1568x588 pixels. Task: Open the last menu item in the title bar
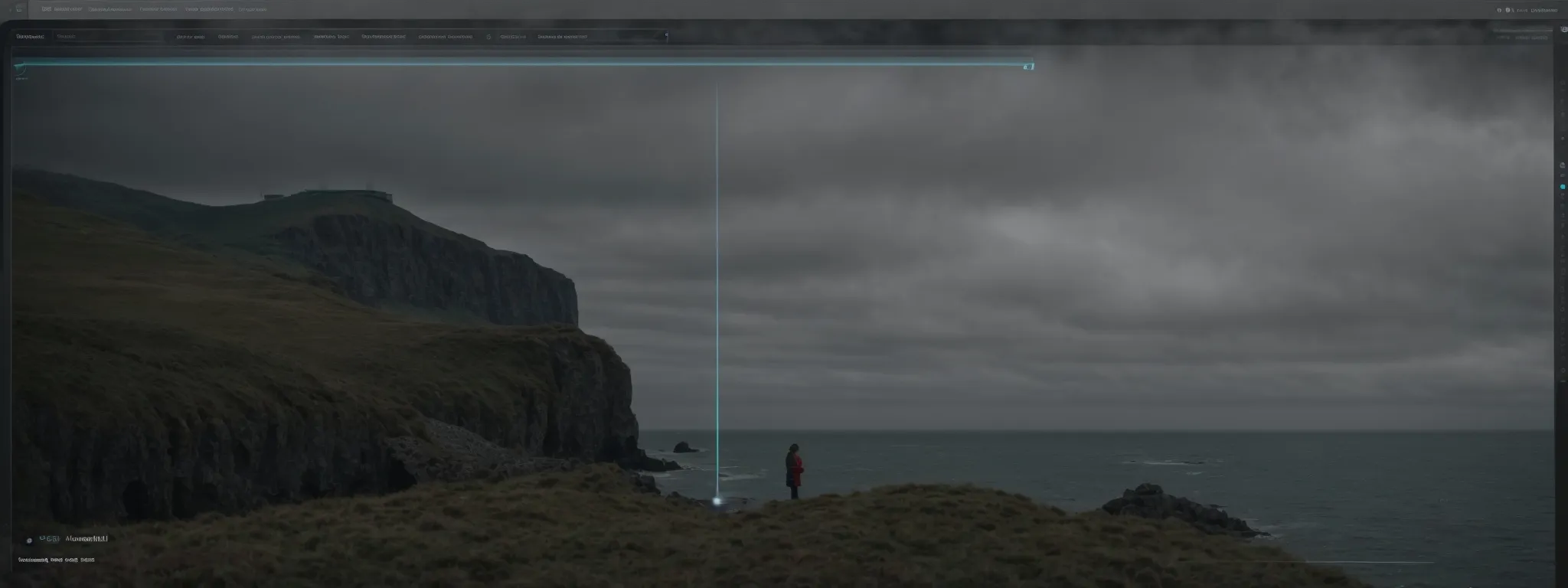pos(252,10)
